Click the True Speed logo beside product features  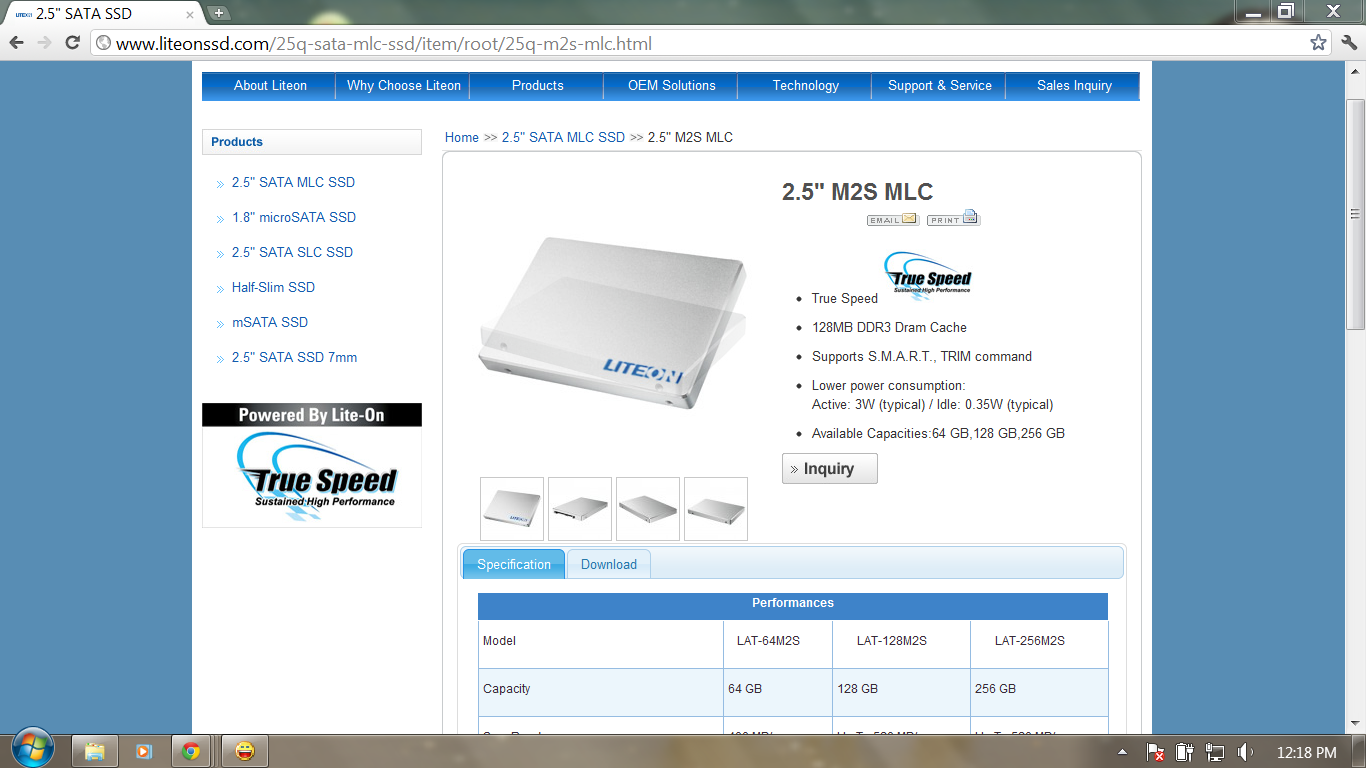tap(928, 276)
